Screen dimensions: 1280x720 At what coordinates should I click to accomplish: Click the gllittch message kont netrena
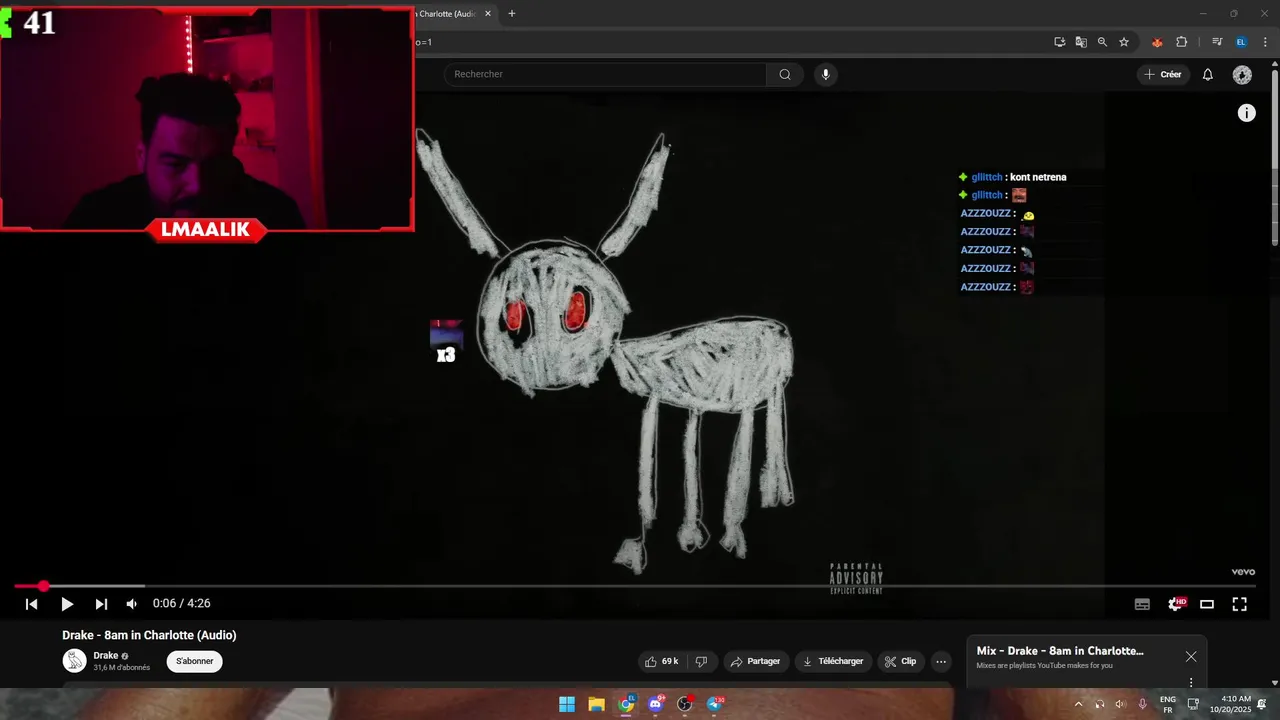[x=1038, y=177]
